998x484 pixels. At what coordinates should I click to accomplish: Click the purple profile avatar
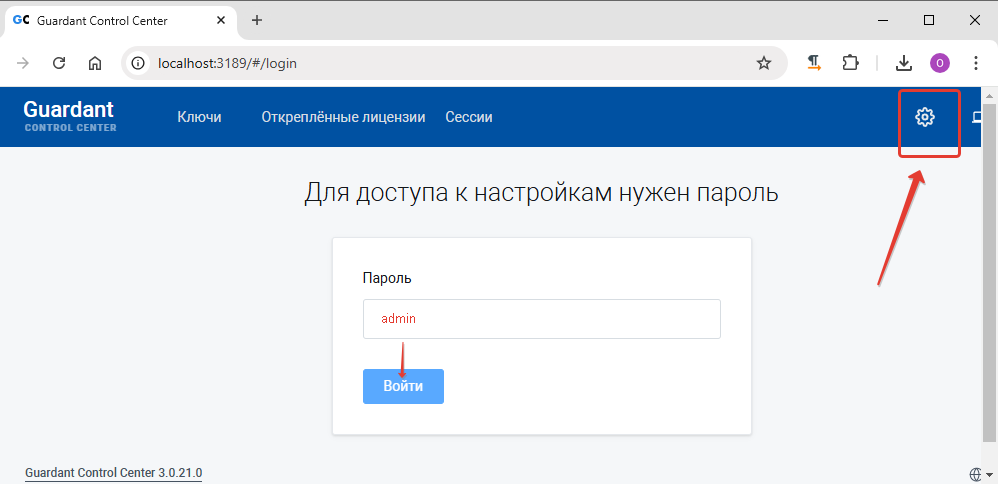pyautogui.click(x=939, y=62)
